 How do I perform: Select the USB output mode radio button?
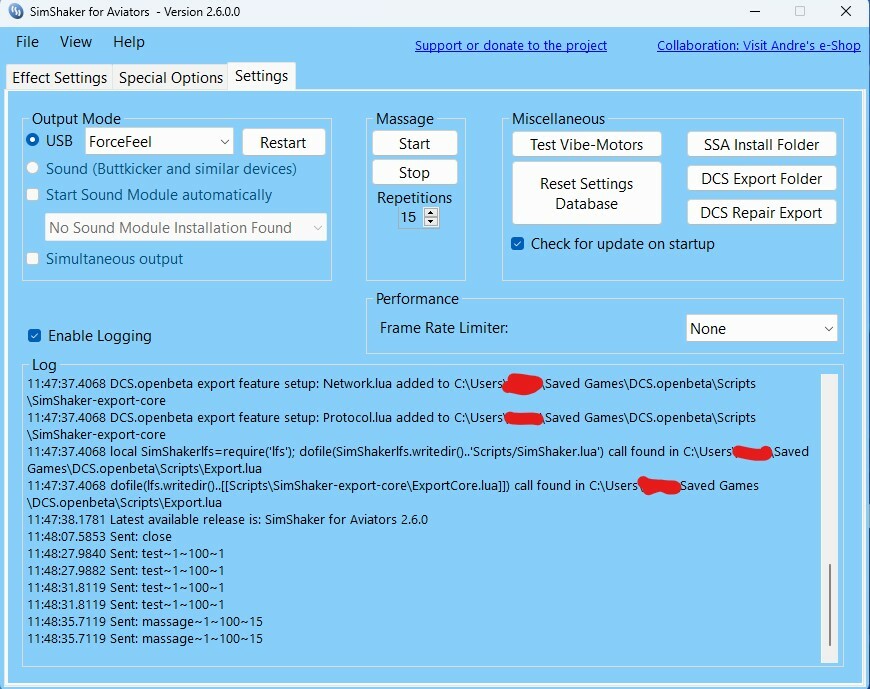[33, 140]
